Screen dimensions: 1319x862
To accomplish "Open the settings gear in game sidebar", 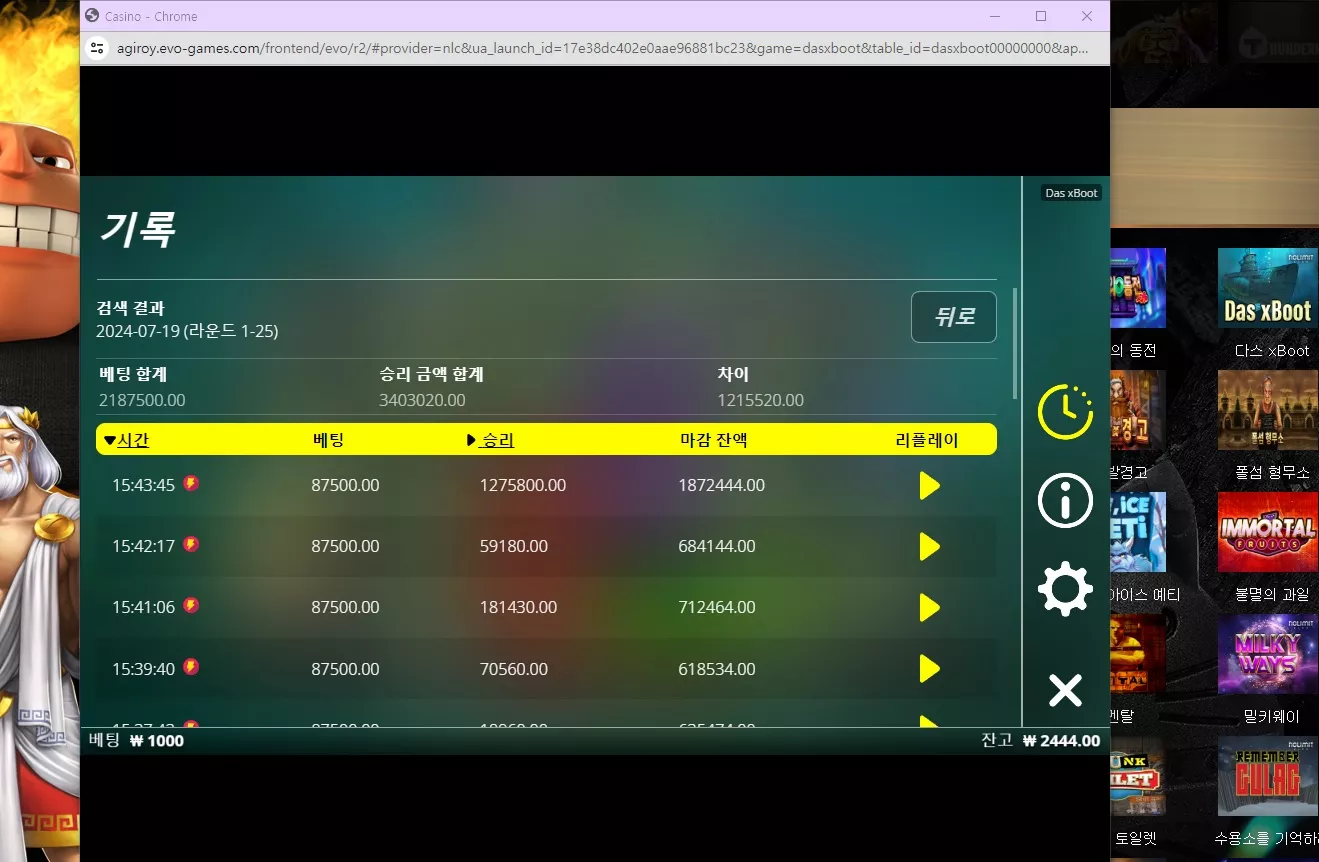I will pyautogui.click(x=1065, y=589).
